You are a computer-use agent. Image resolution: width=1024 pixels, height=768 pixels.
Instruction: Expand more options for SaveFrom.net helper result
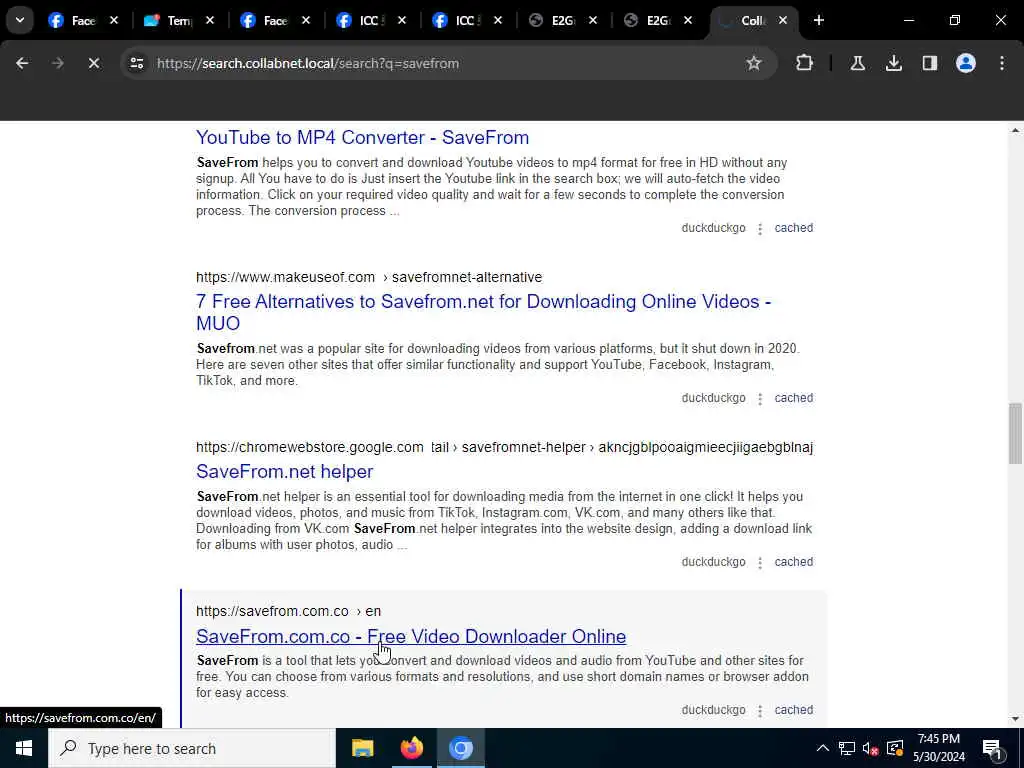[760, 562]
